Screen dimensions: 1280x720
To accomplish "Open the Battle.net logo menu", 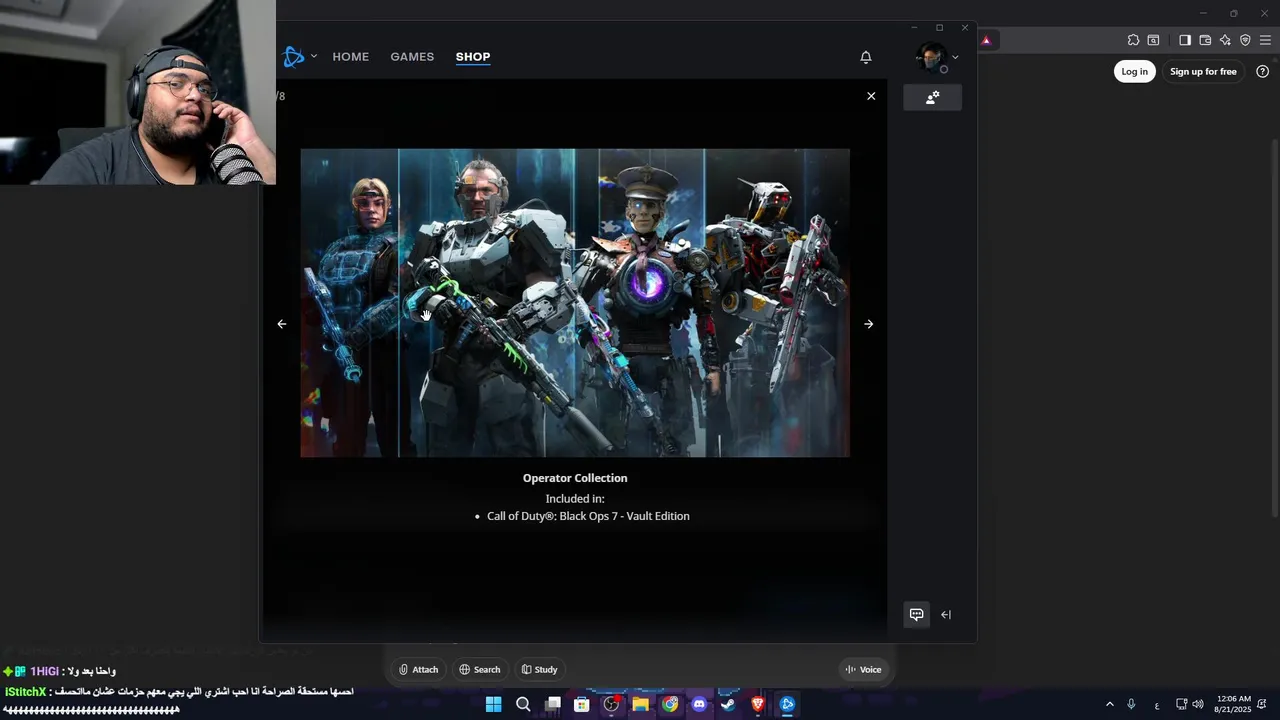I will coord(293,57).
